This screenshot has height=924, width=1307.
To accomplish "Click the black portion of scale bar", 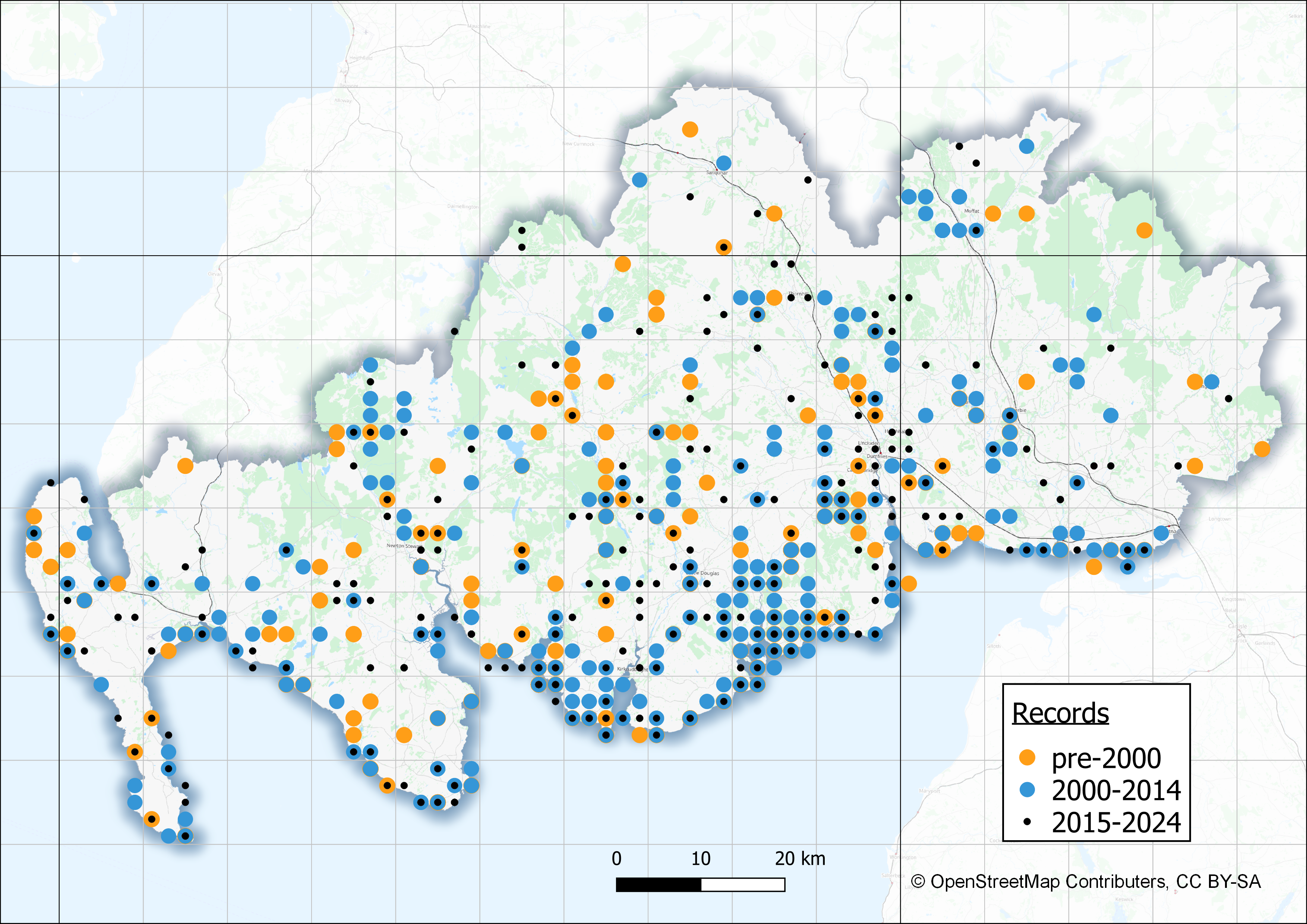I will click(658, 885).
